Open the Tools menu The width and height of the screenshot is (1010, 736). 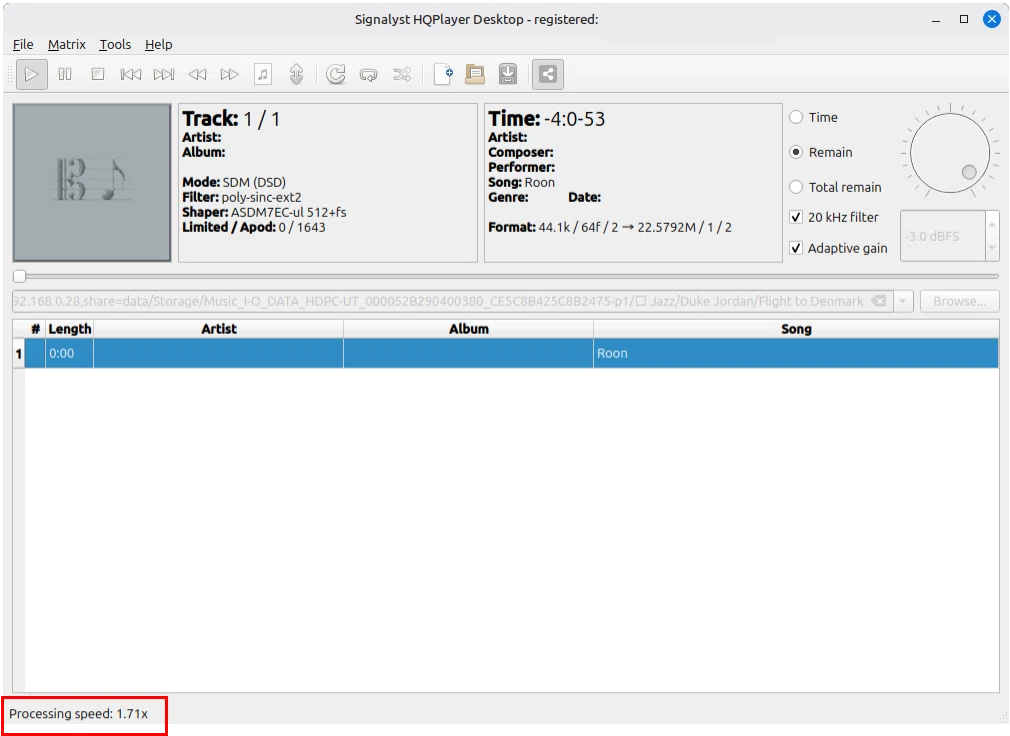tap(115, 44)
